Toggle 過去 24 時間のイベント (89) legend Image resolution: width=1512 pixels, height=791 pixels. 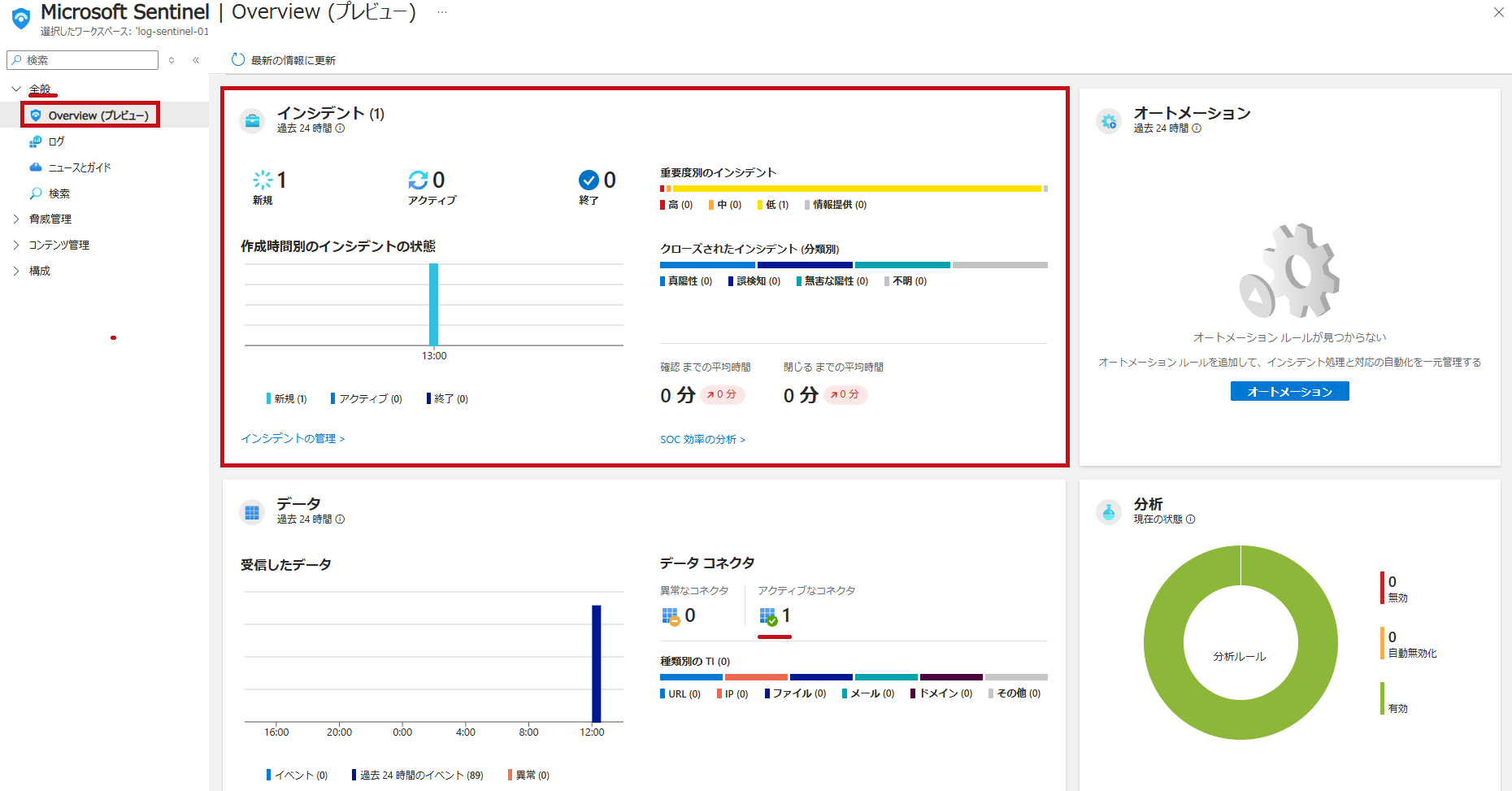tap(417, 775)
